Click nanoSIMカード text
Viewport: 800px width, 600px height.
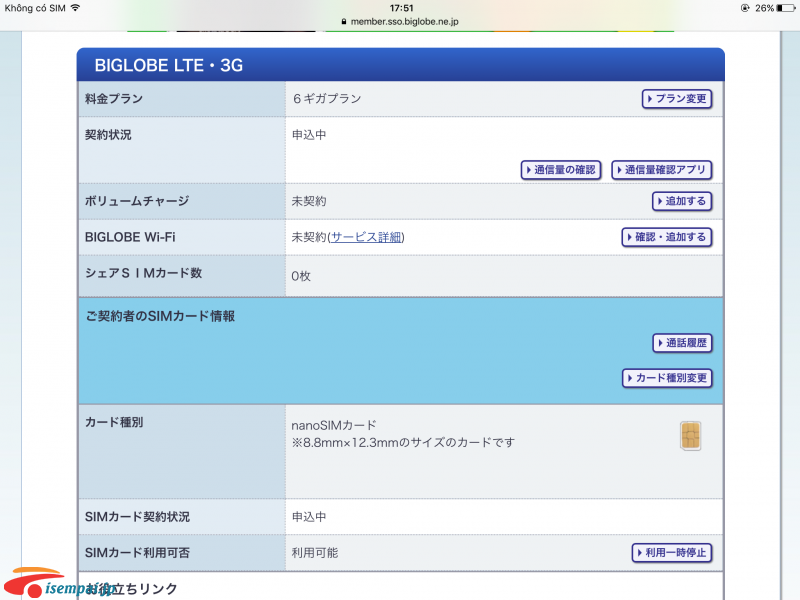pos(334,425)
